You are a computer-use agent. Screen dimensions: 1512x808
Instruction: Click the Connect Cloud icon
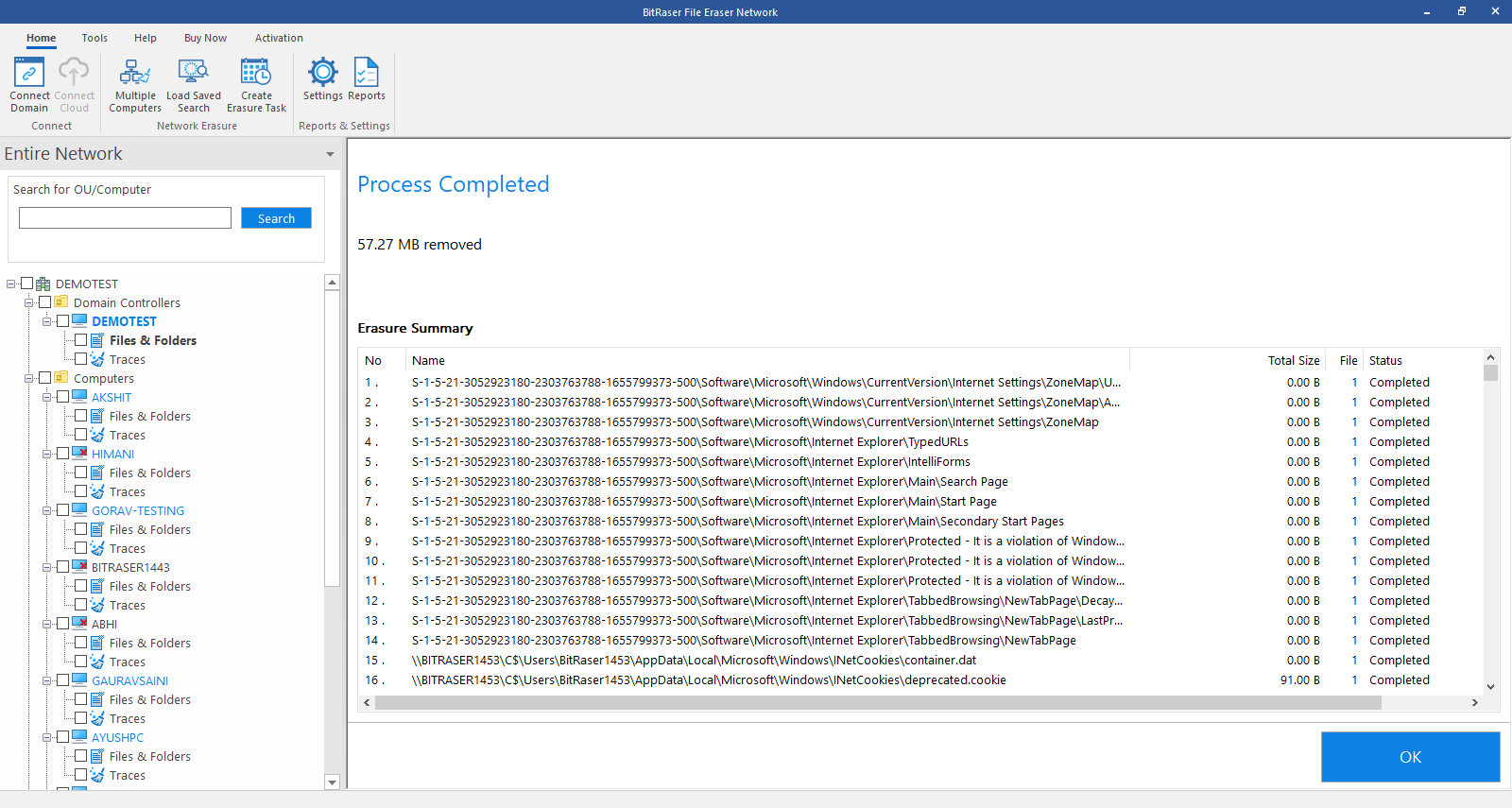[x=74, y=72]
